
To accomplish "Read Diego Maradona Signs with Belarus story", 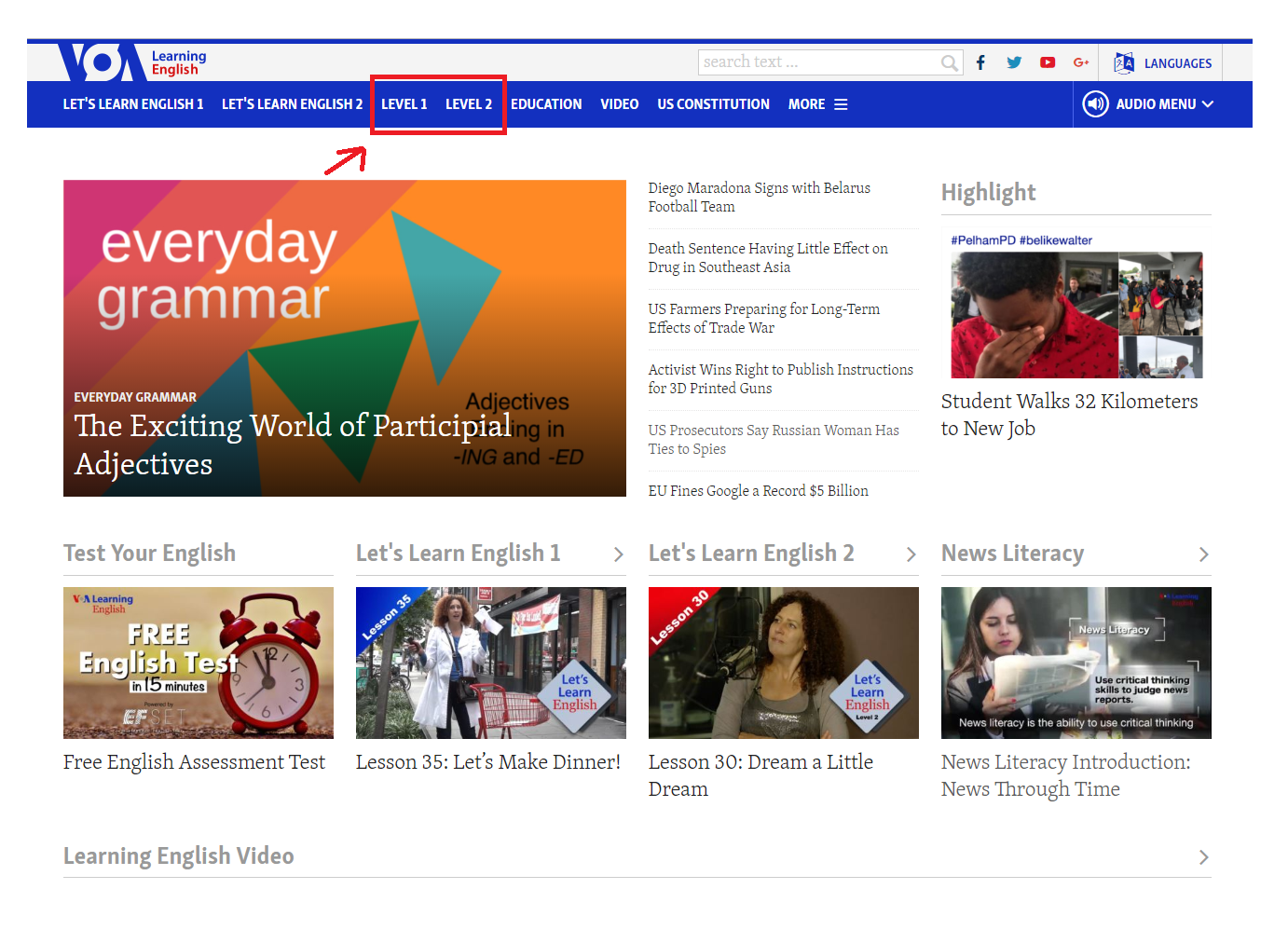I will coord(760,198).
